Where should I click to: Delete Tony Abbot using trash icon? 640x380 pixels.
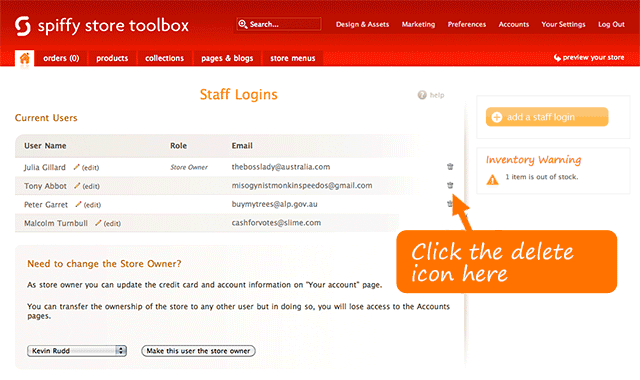[450, 185]
